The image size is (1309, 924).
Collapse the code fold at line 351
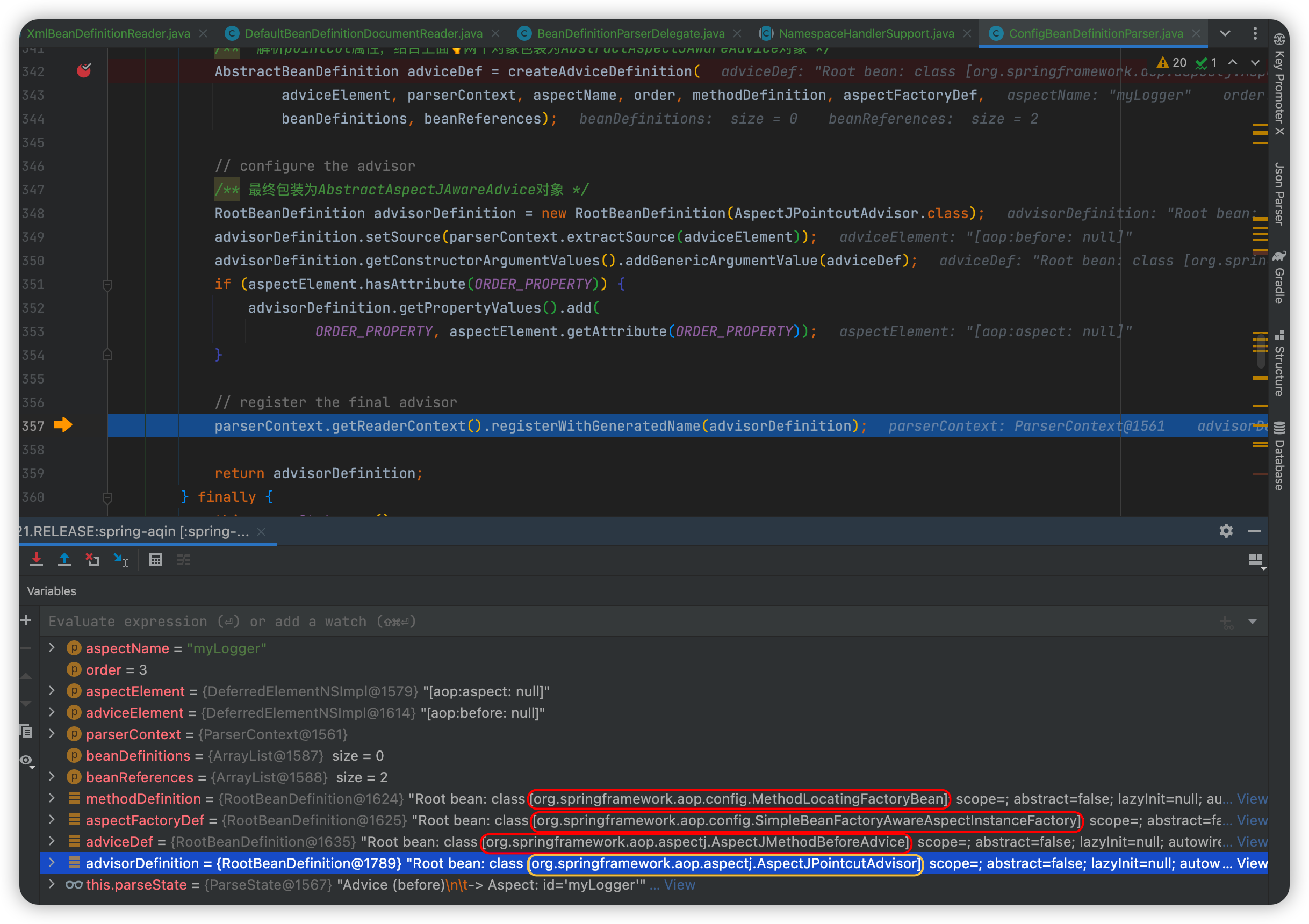tap(107, 284)
